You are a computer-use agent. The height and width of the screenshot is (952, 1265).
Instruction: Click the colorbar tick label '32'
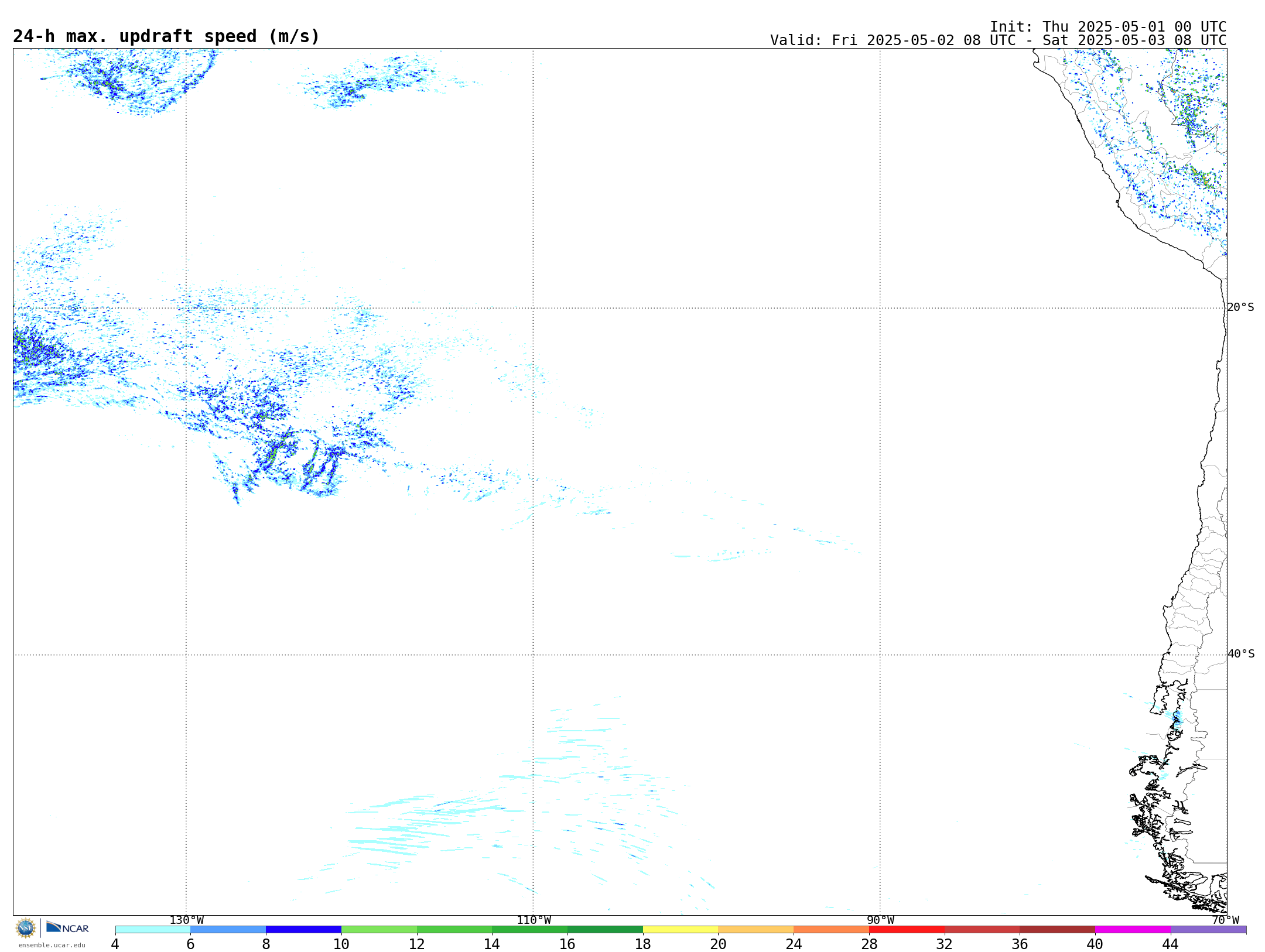click(x=945, y=944)
